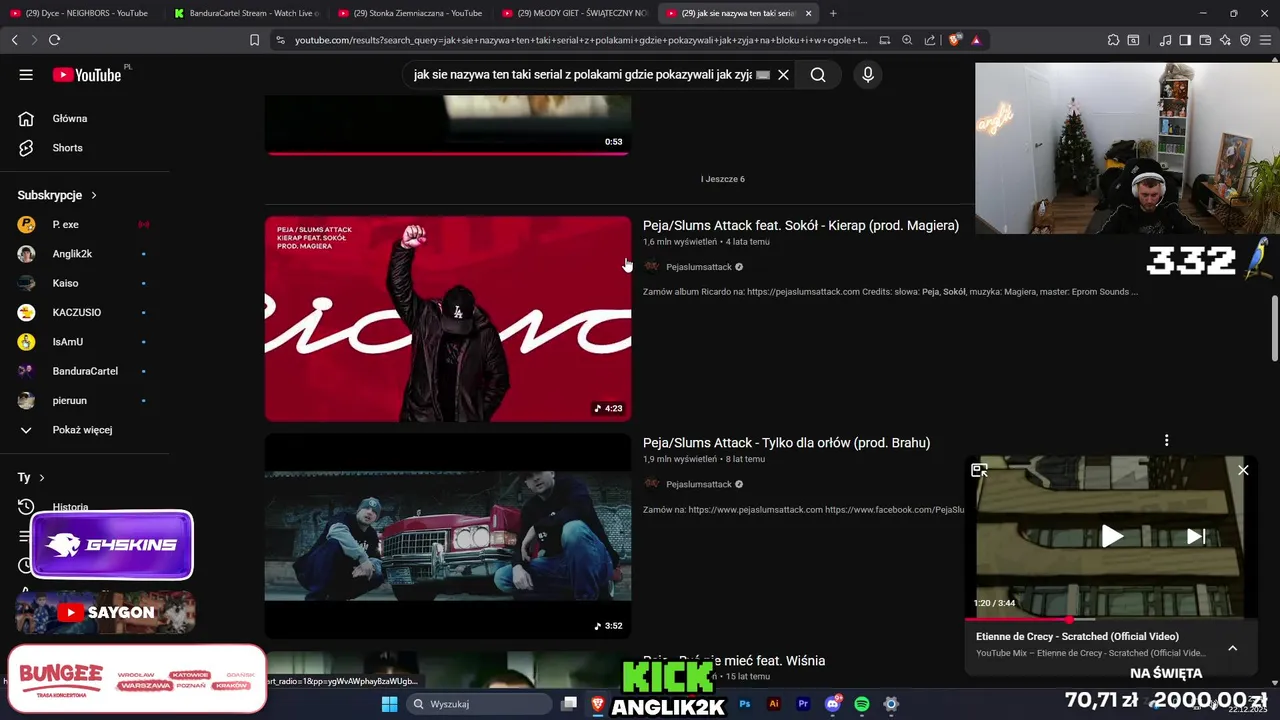The image size is (1280, 720).
Task: Open the Kierap (prod. Magiera) video title
Action: click(x=801, y=226)
